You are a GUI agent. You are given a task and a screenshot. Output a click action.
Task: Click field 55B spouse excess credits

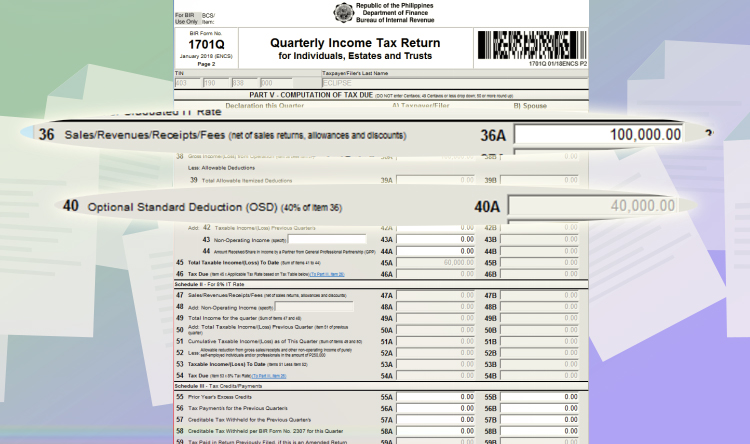540,397
